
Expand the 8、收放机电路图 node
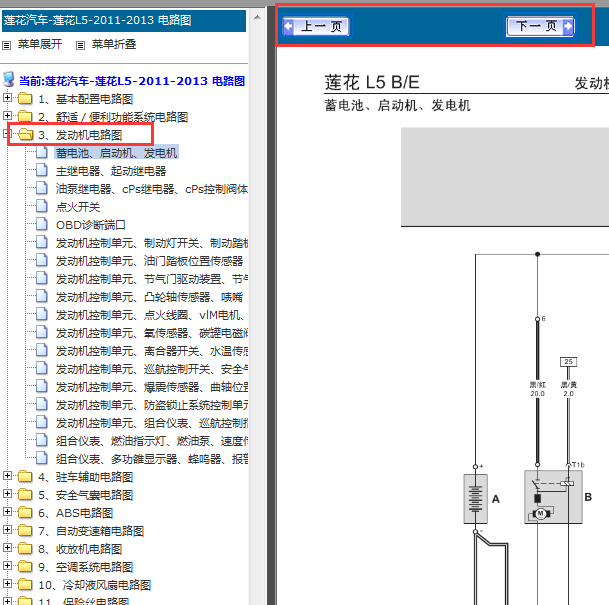click(x=7, y=547)
